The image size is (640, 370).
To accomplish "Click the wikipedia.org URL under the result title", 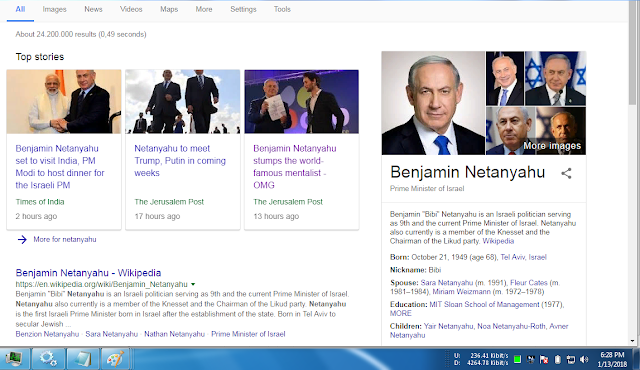I will coord(102,284).
